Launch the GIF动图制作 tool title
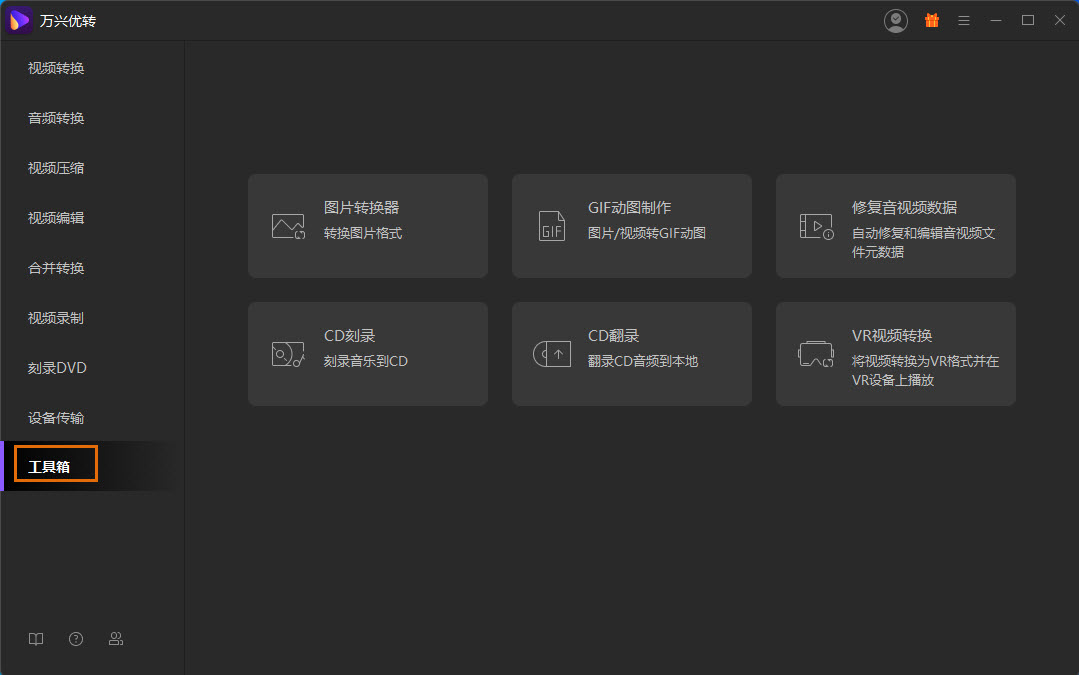 coord(629,208)
